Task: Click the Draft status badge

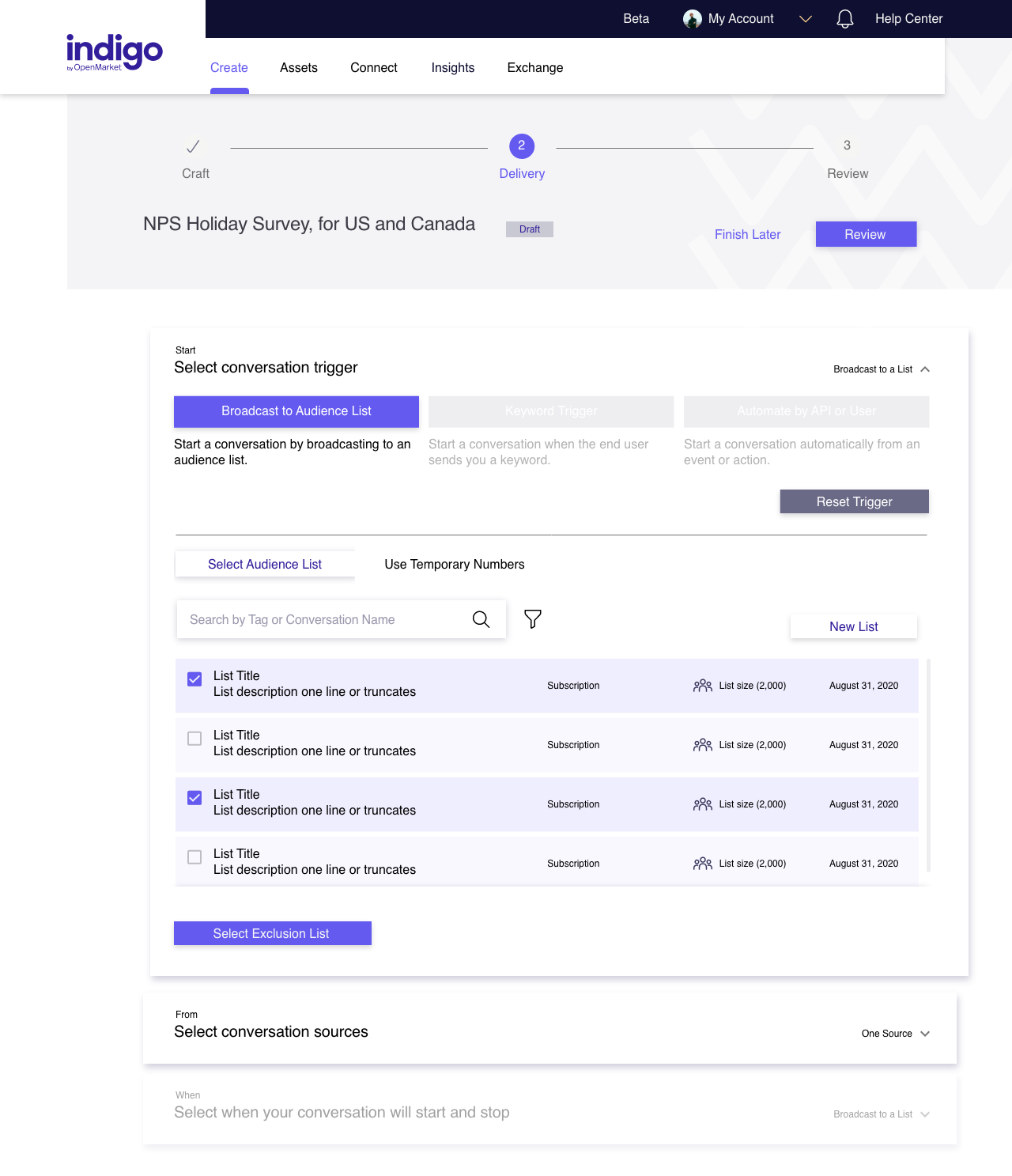Action: pos(530,229)
